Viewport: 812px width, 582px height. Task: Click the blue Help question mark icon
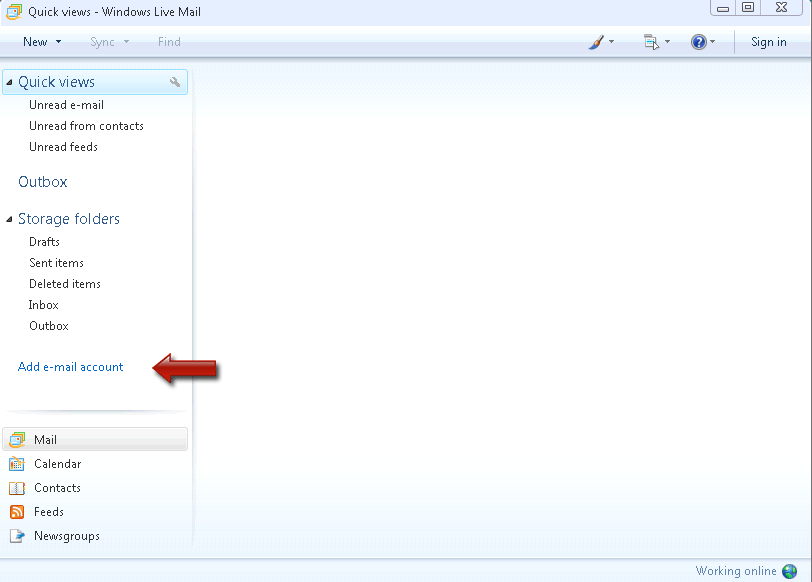point(699,42)
